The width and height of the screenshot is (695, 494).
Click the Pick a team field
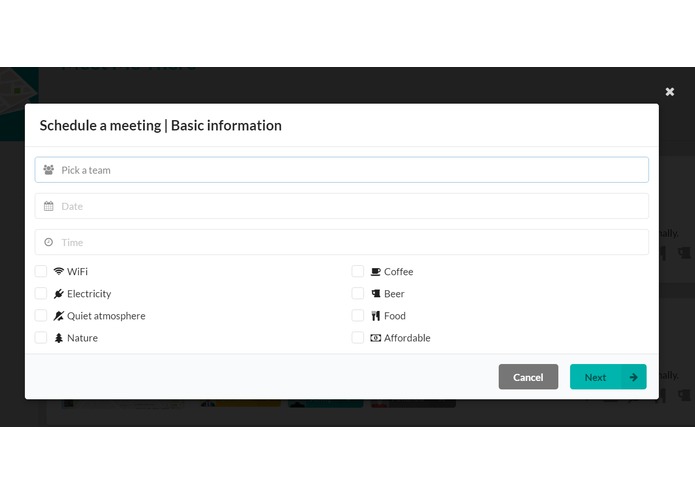tap(341, 170)
